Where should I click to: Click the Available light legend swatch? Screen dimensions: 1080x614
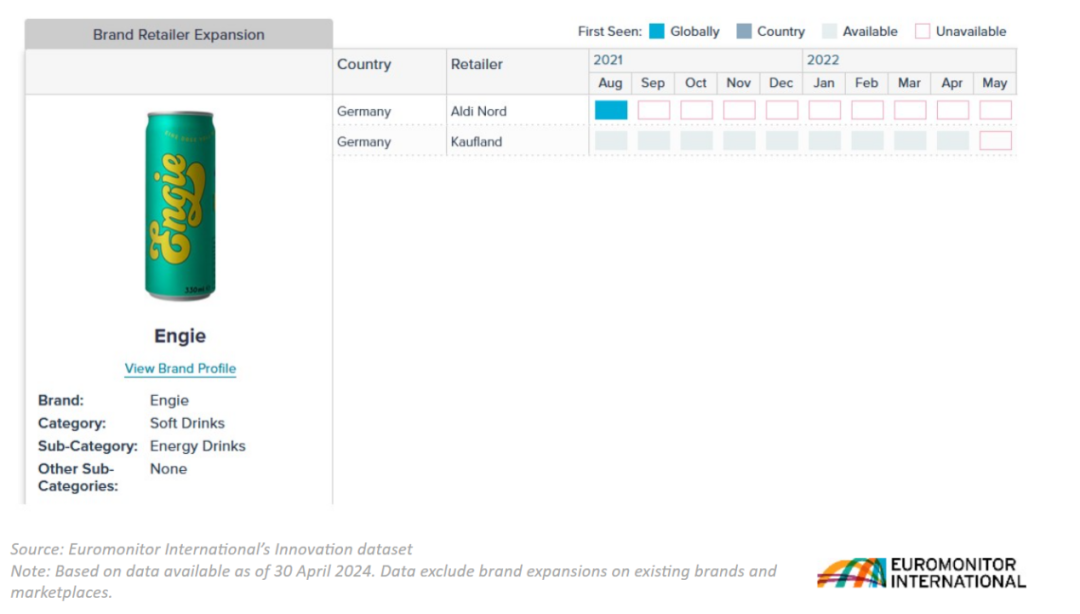pos(829,31)
